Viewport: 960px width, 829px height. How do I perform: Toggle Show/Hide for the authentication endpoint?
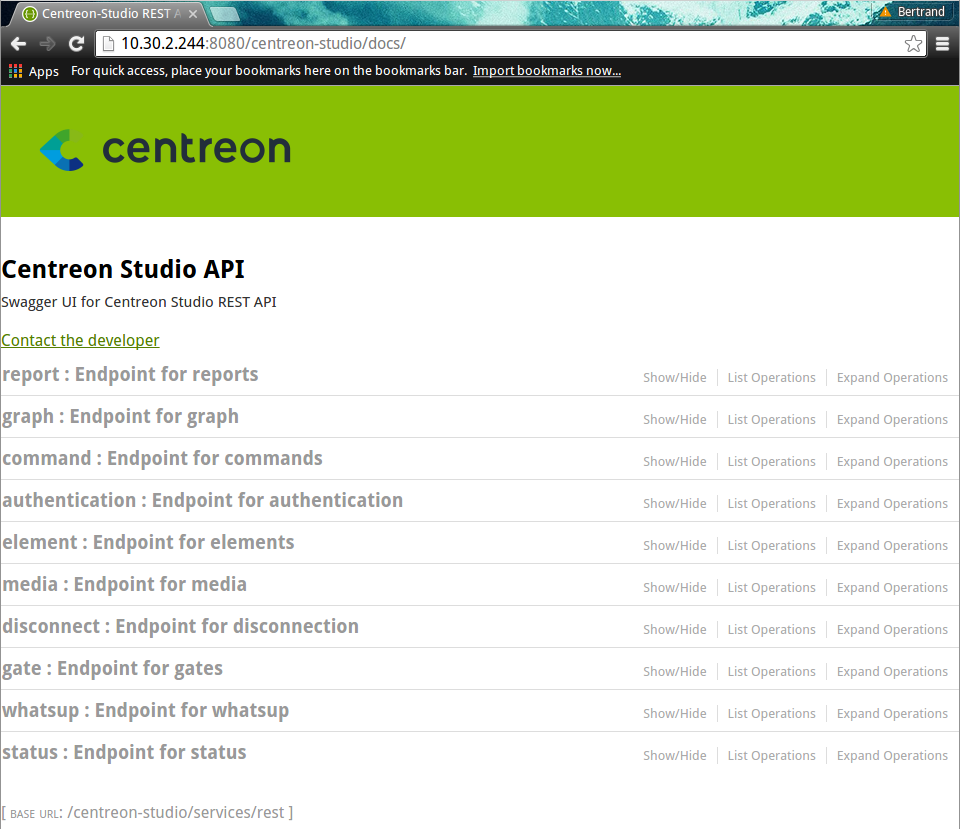(x=674, y=503)
